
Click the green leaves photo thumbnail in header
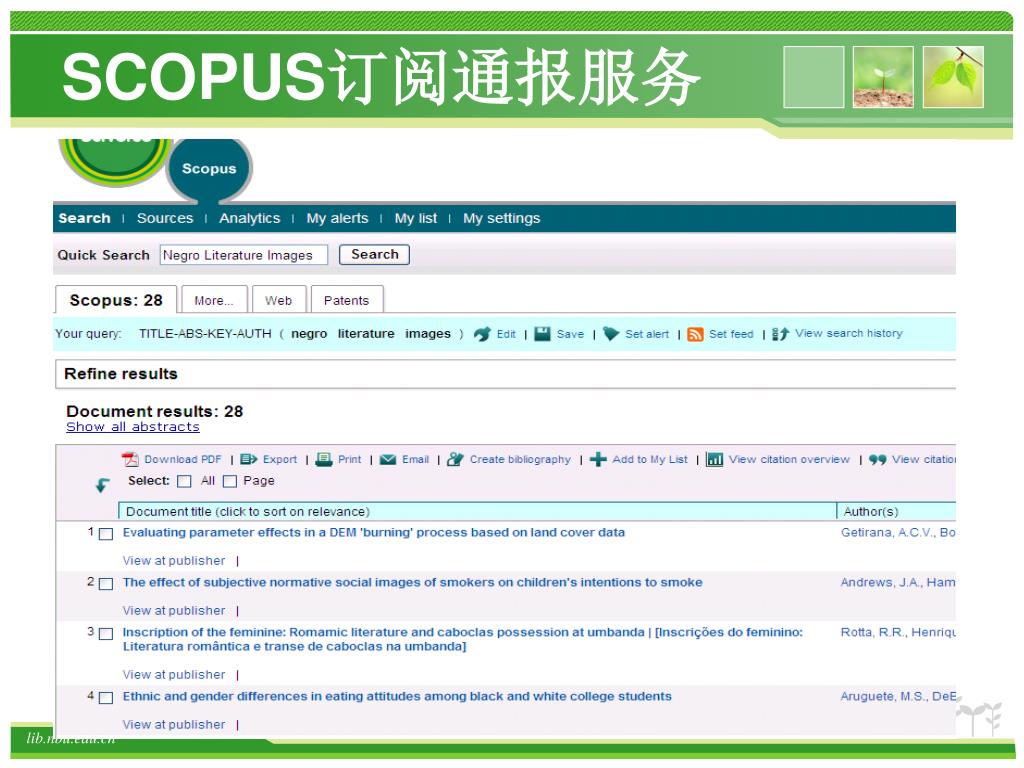tap(953, 77)
